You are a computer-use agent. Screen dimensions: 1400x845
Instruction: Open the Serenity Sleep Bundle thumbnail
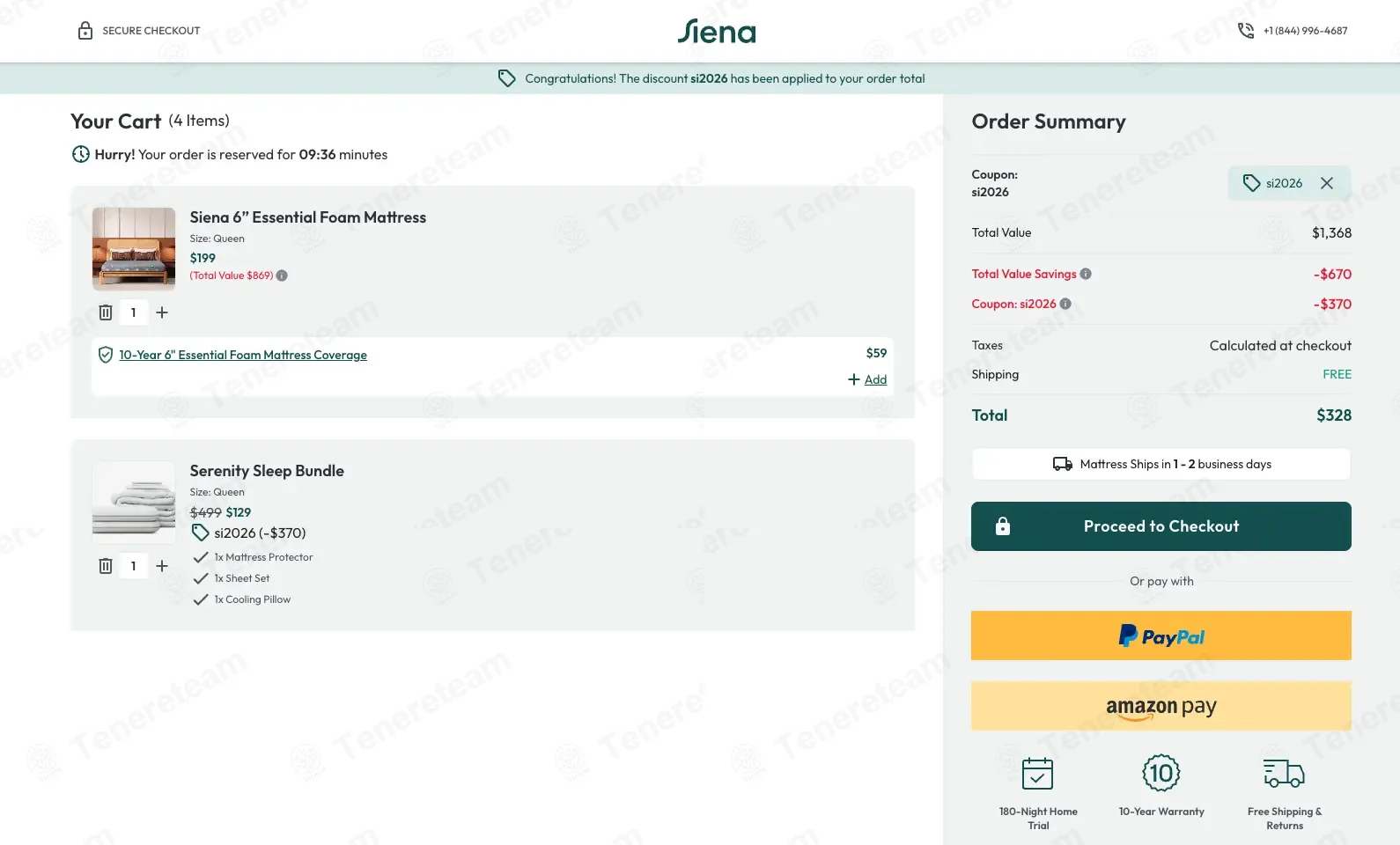[x=134, y=503]
